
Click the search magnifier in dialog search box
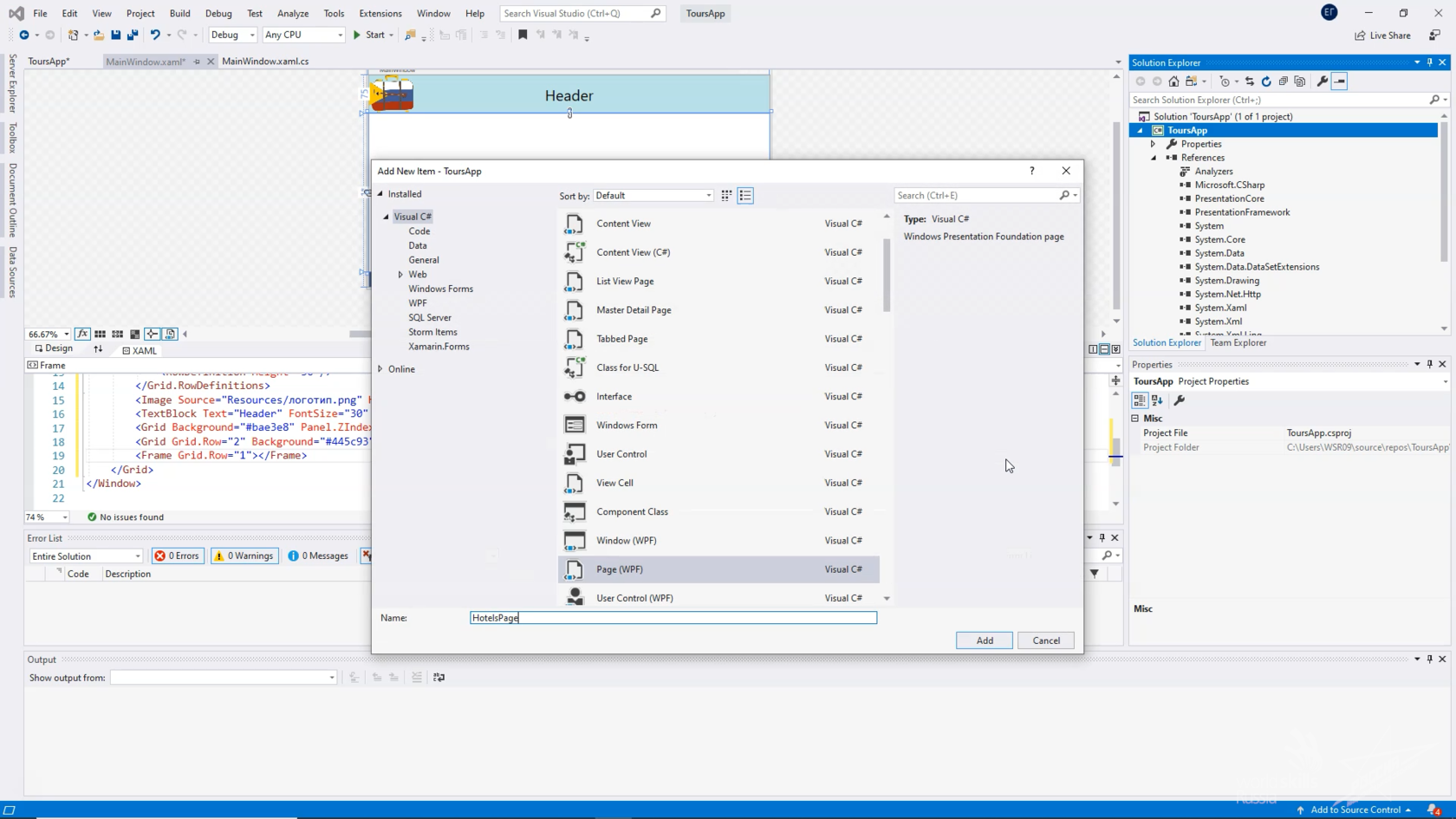[1064, 196]
